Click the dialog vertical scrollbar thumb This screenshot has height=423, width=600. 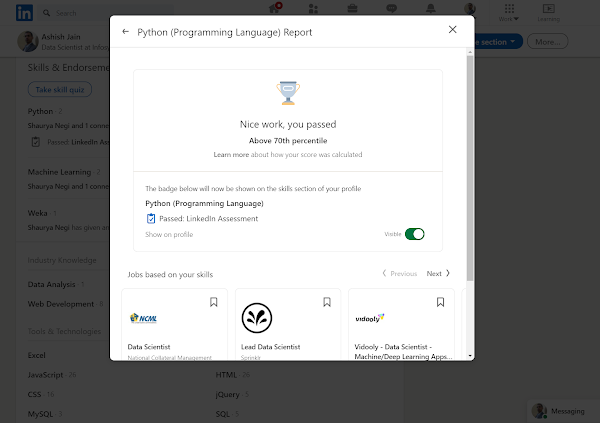click(x=470, y=168)
